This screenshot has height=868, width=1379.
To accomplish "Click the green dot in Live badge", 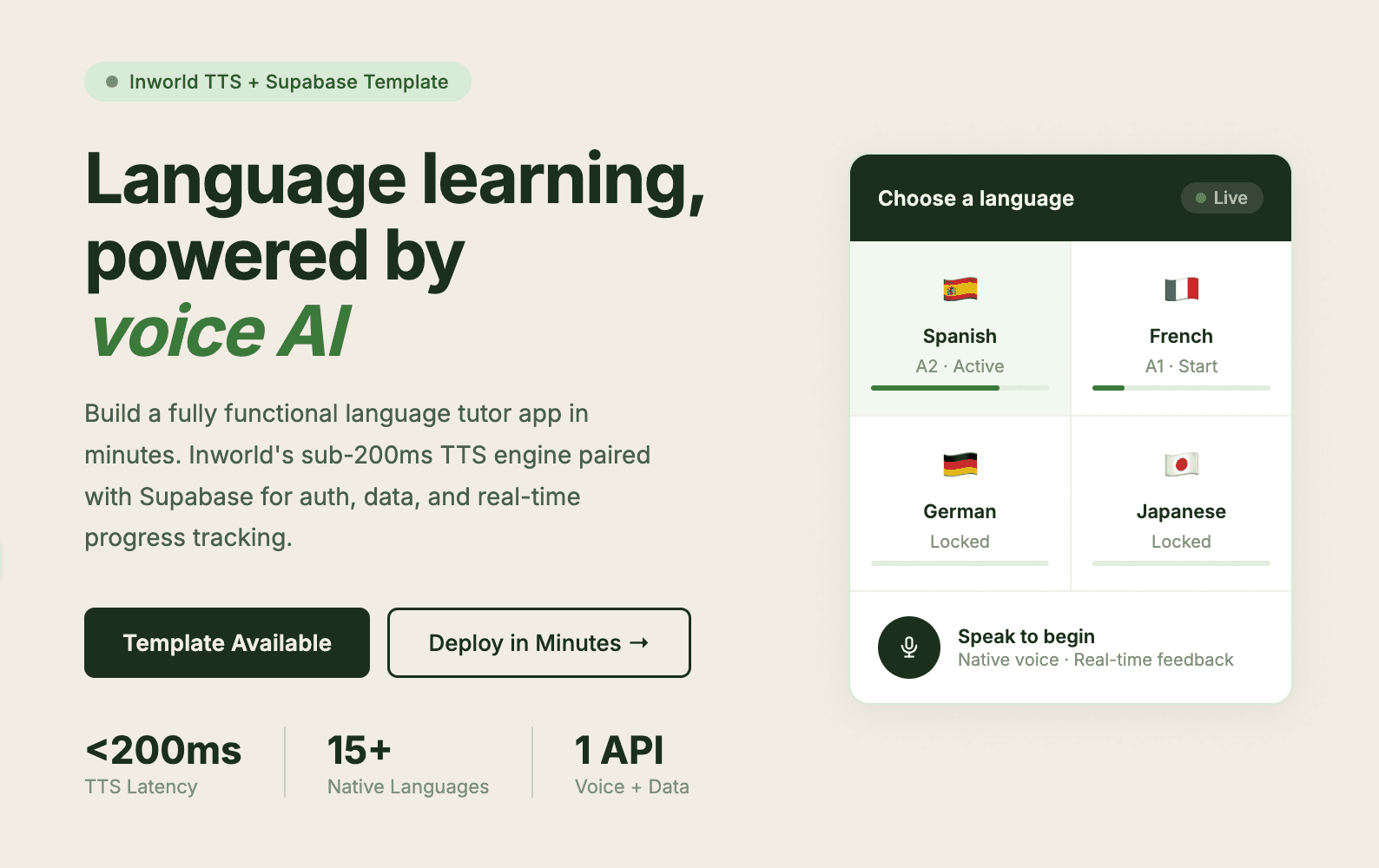I will coord(1201,198).
